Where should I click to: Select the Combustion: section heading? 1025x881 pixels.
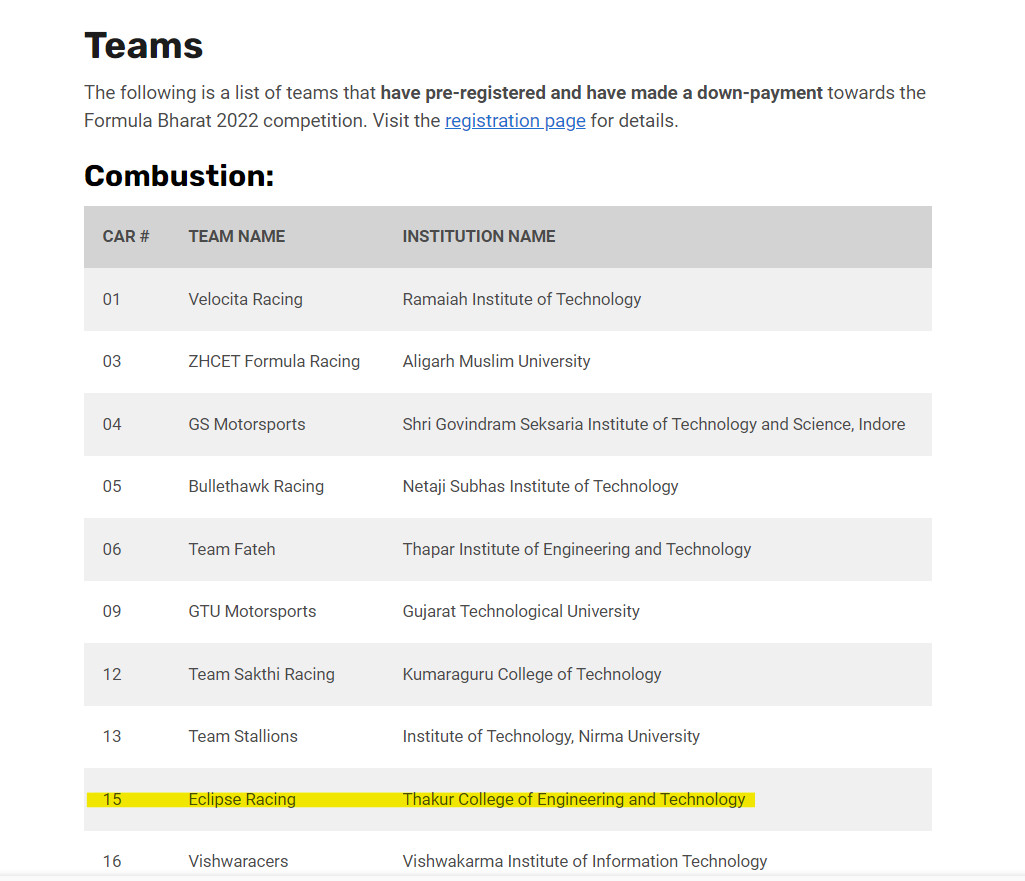[179, 176]
